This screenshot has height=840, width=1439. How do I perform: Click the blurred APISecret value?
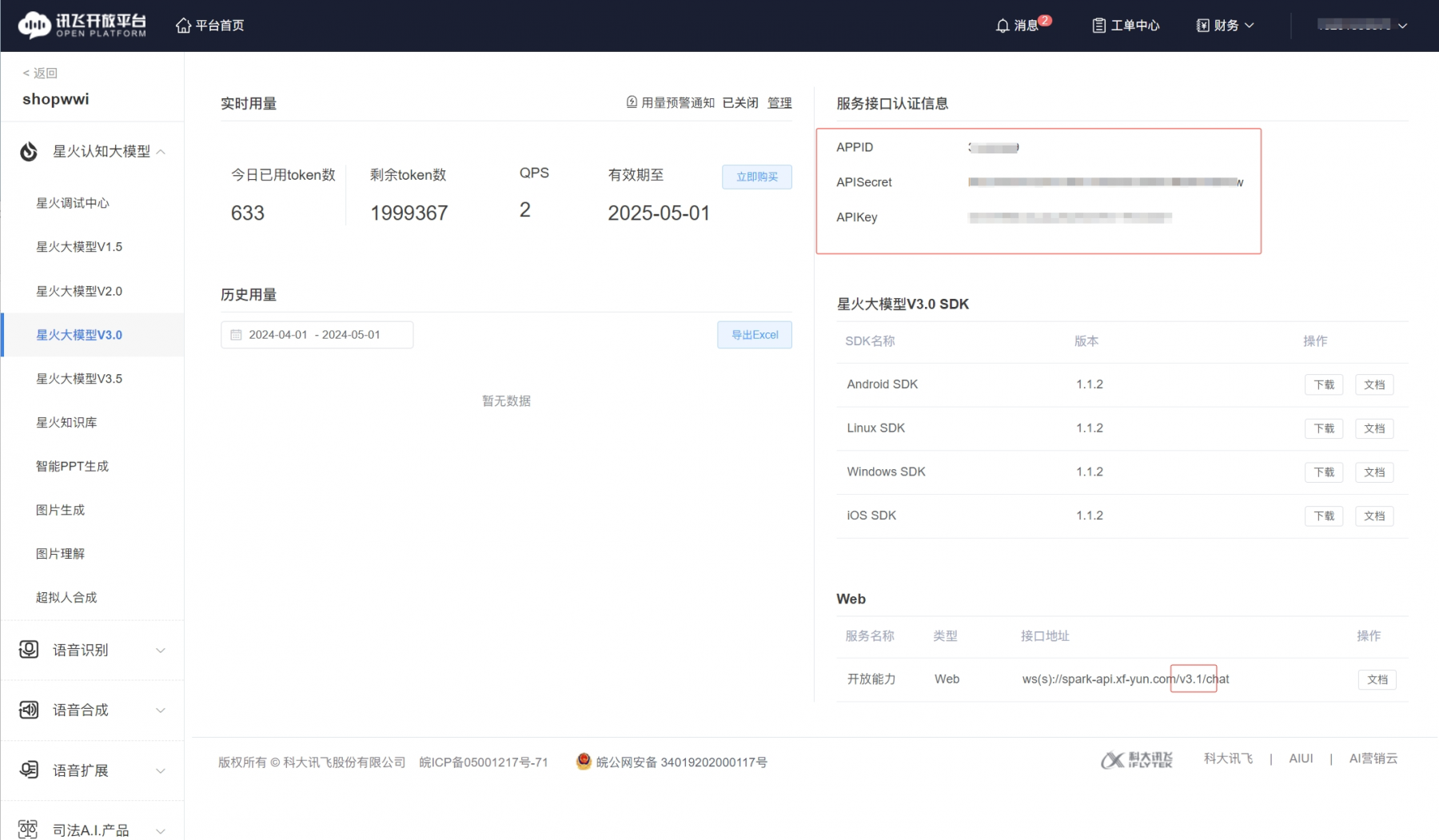pyautogui.click(x=1106, y=182)
